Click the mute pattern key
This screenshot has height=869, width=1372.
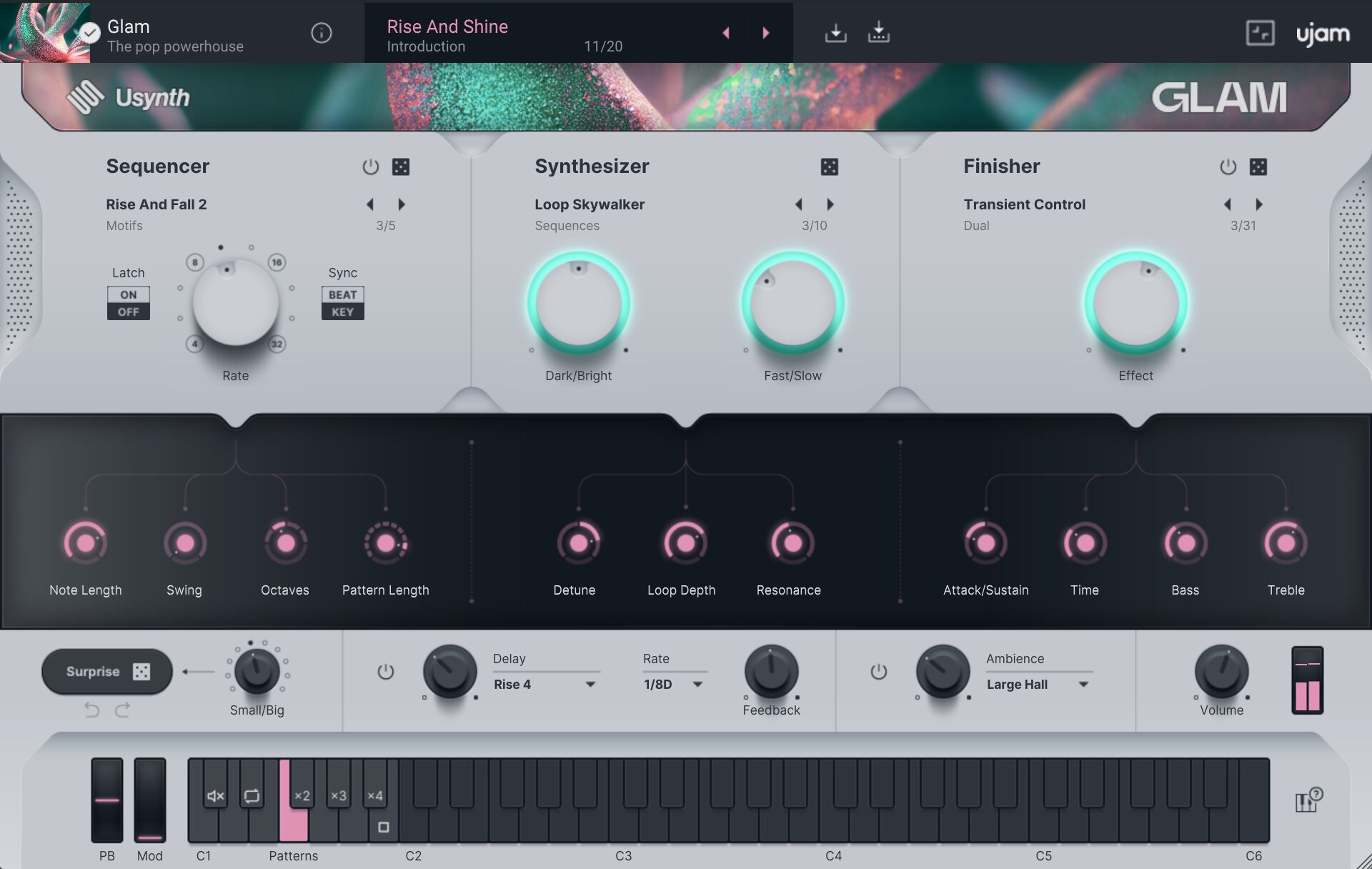[215, 784]
